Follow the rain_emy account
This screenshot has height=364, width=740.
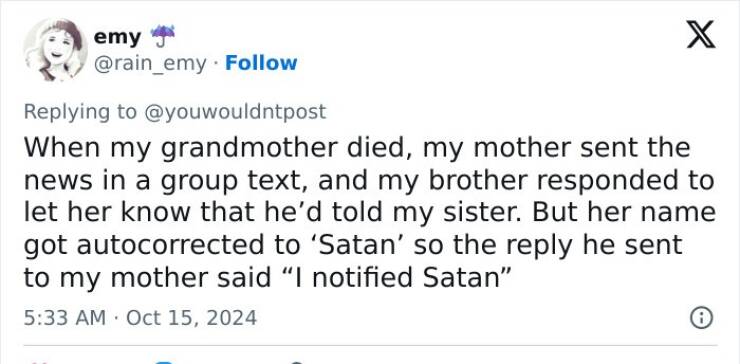click(x=261, y=63)
